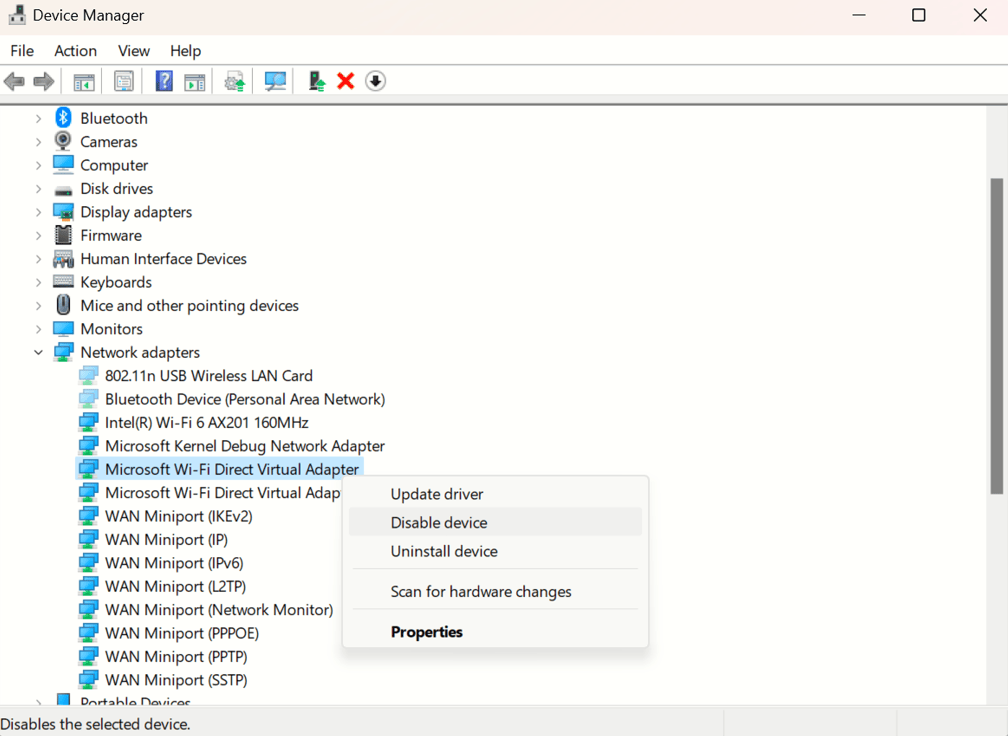Collapse the Network adapters category
1008x736 pixels.
[38, 352]
